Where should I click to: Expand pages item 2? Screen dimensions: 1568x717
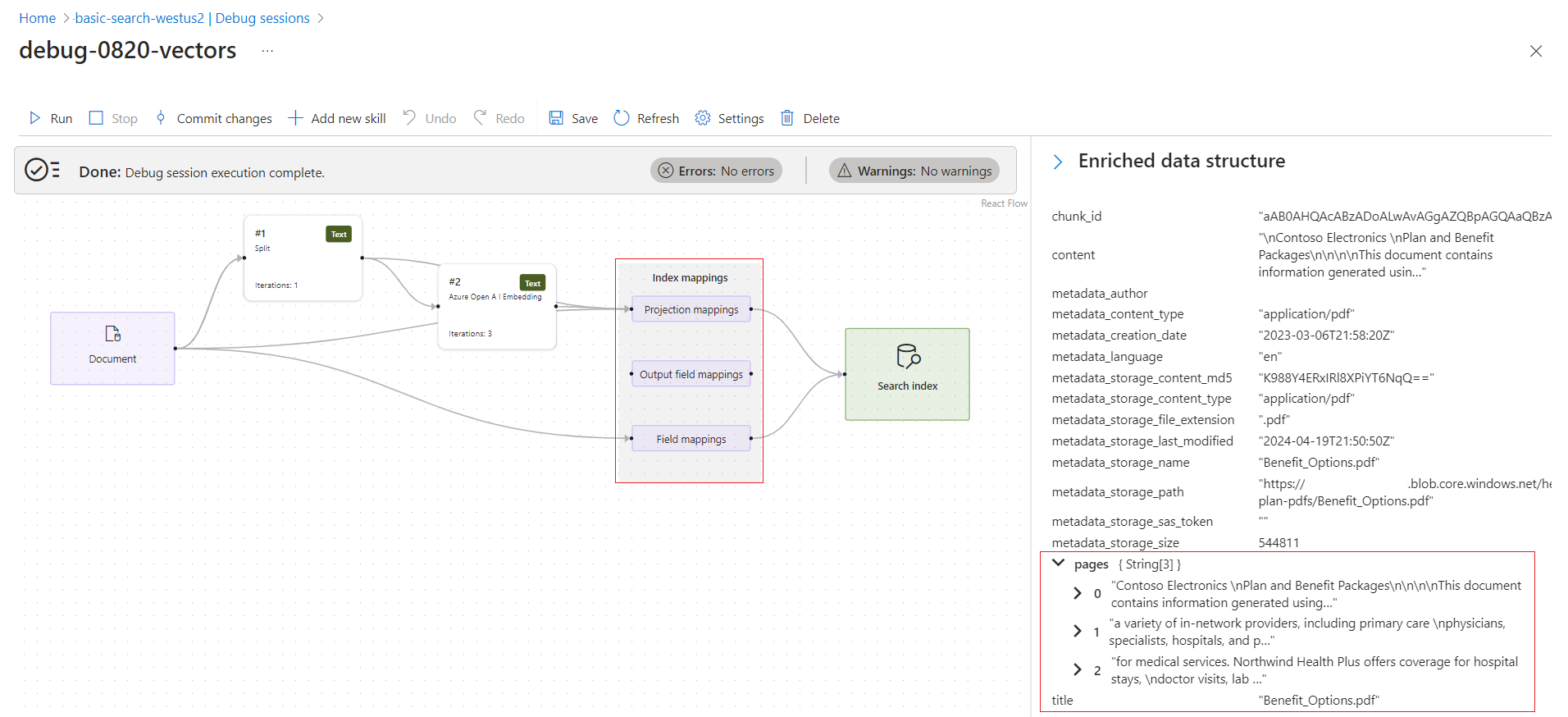point(1078,669)
